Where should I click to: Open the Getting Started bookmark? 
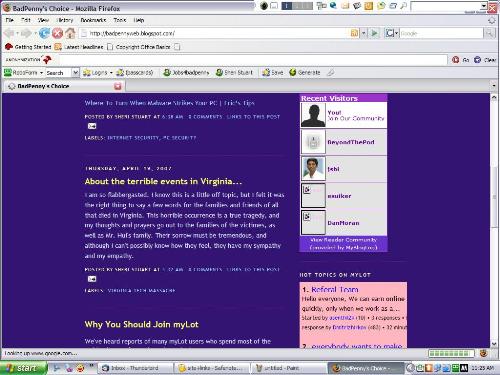(28, 47)
